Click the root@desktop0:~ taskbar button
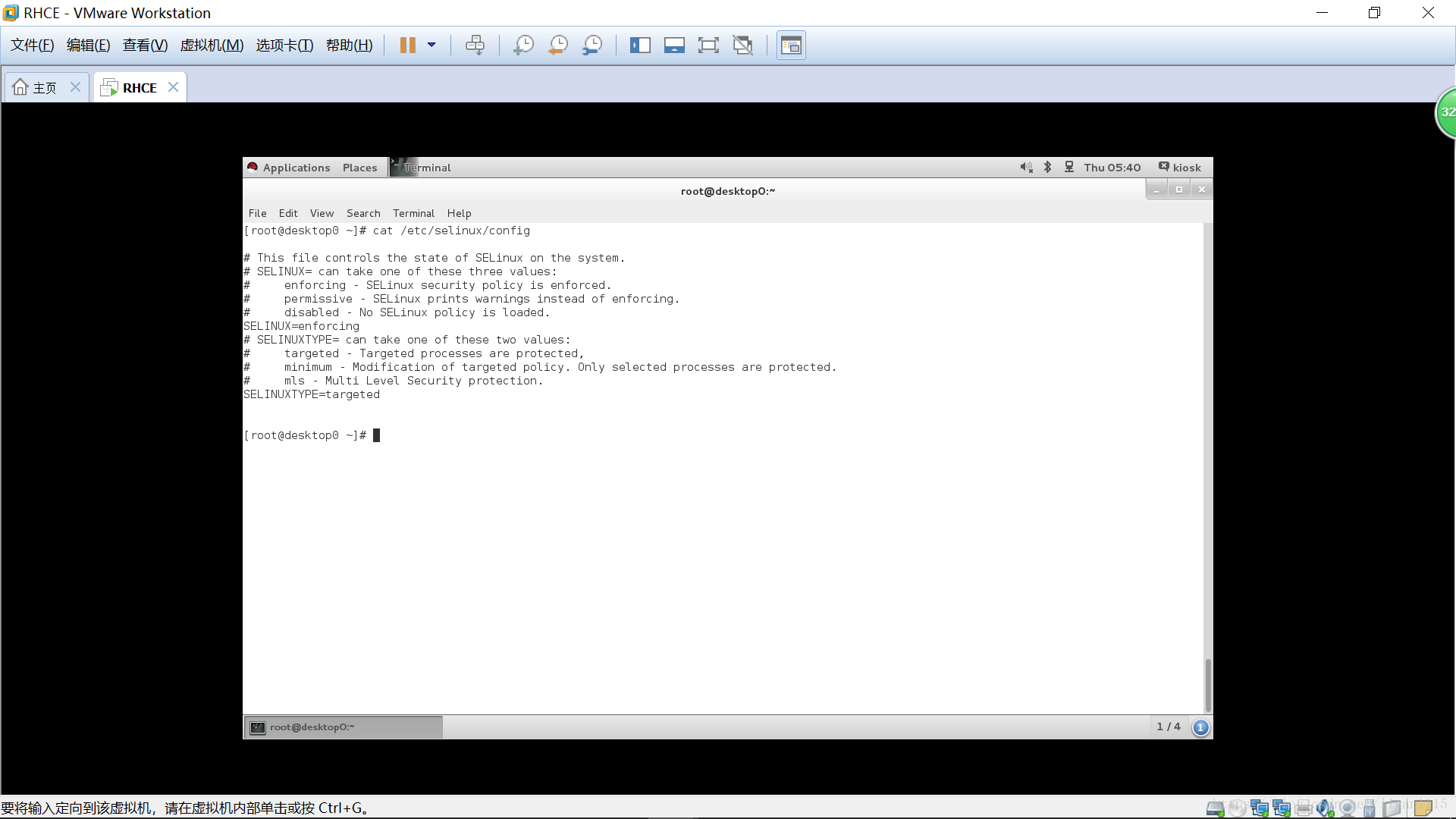This screenshot has width=1456, height=819. [344, 727]
